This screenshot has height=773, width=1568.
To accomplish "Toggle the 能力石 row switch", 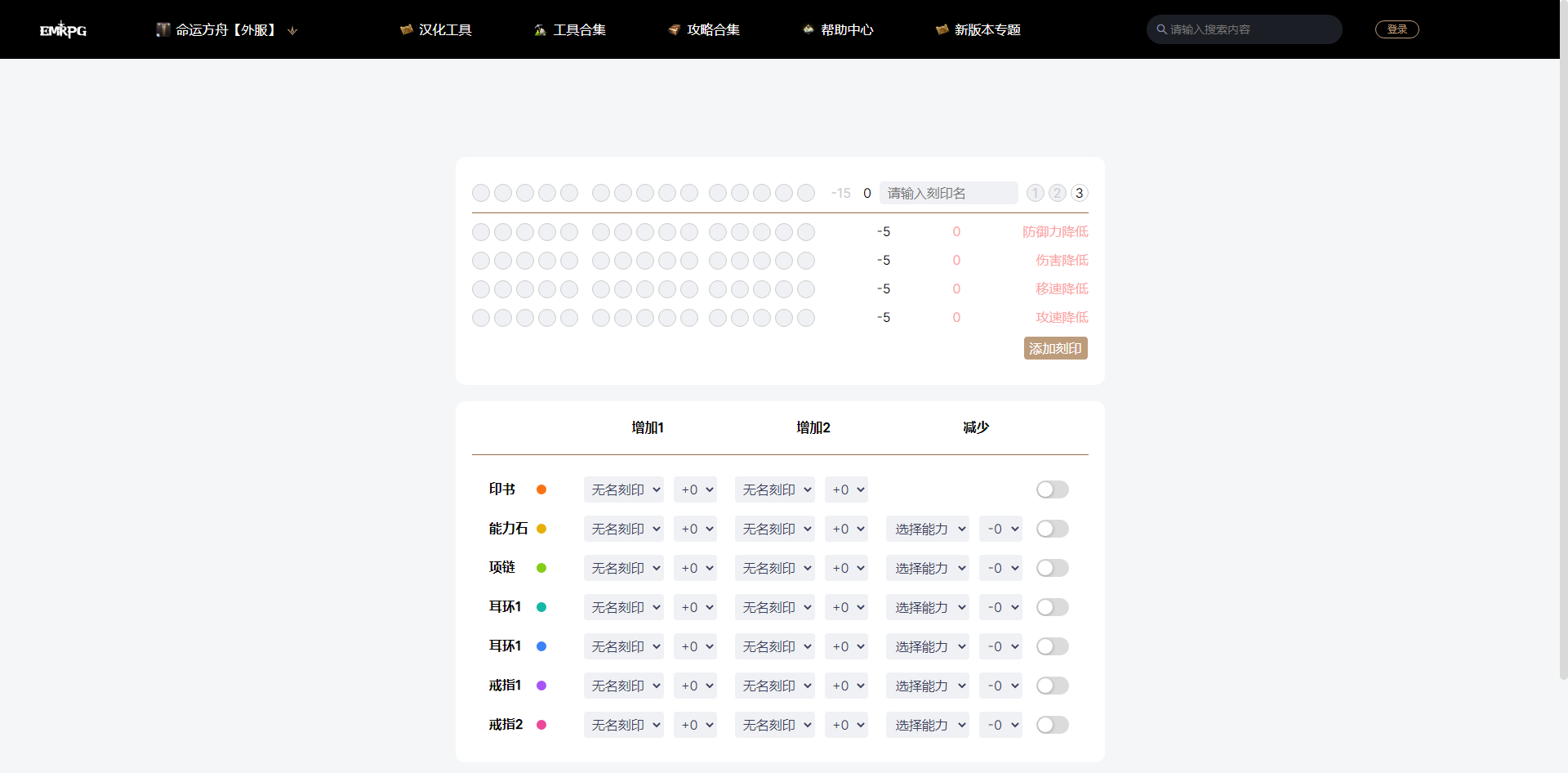I will tap(1053, 529).
